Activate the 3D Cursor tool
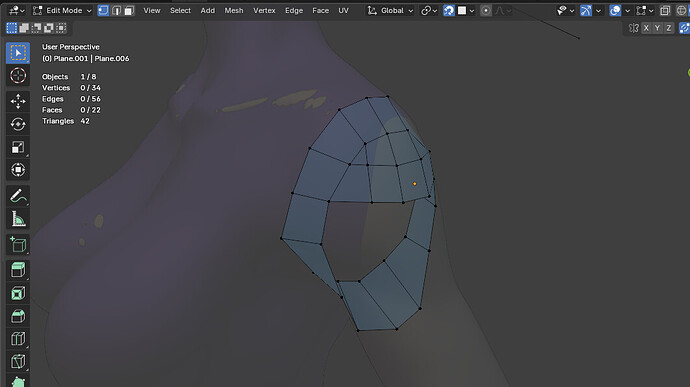The image size is (690, 387). (x=18, y=76)
